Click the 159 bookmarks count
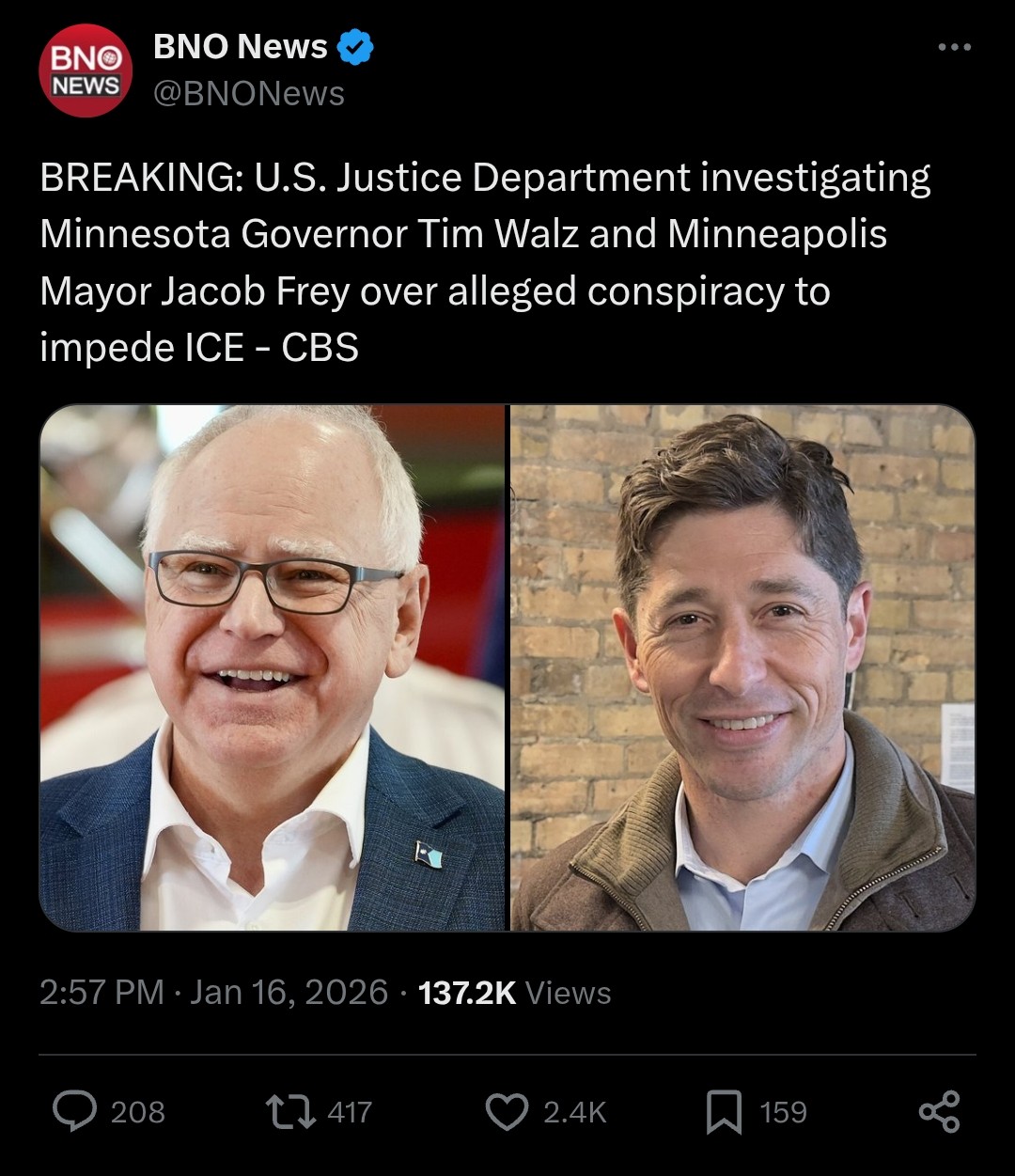 coord(783,1113)
